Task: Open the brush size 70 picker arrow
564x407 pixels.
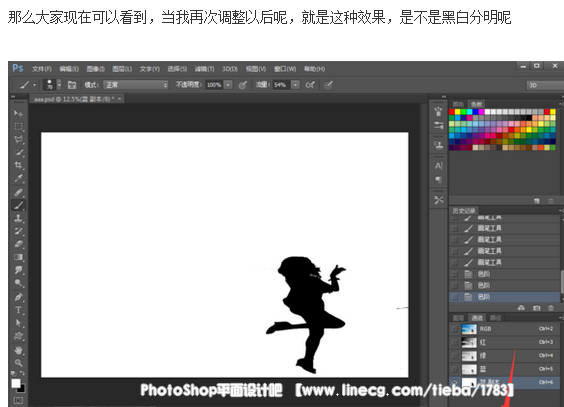Action: (59, 85)
